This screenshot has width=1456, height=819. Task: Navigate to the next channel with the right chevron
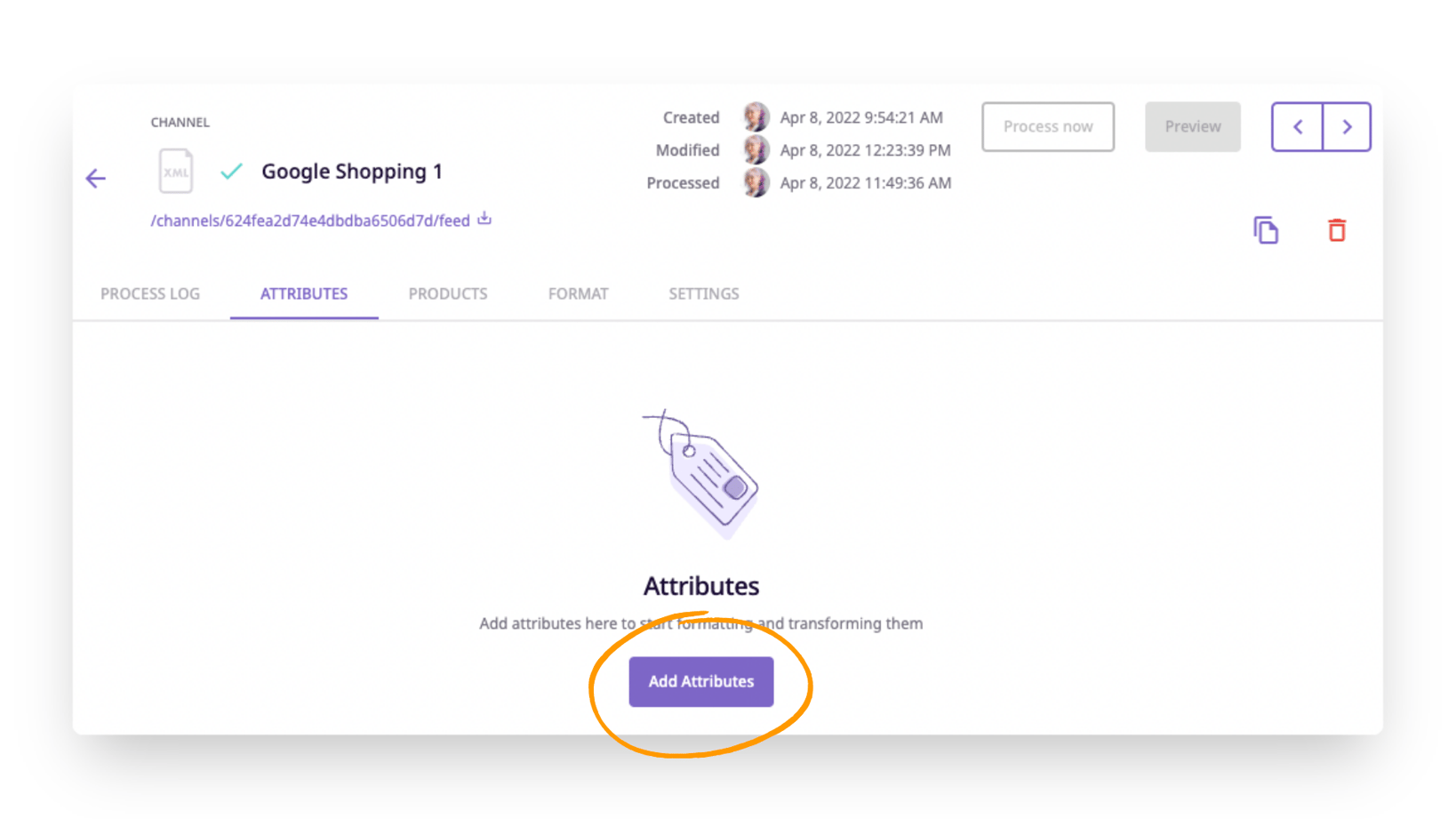(1346, 126)
